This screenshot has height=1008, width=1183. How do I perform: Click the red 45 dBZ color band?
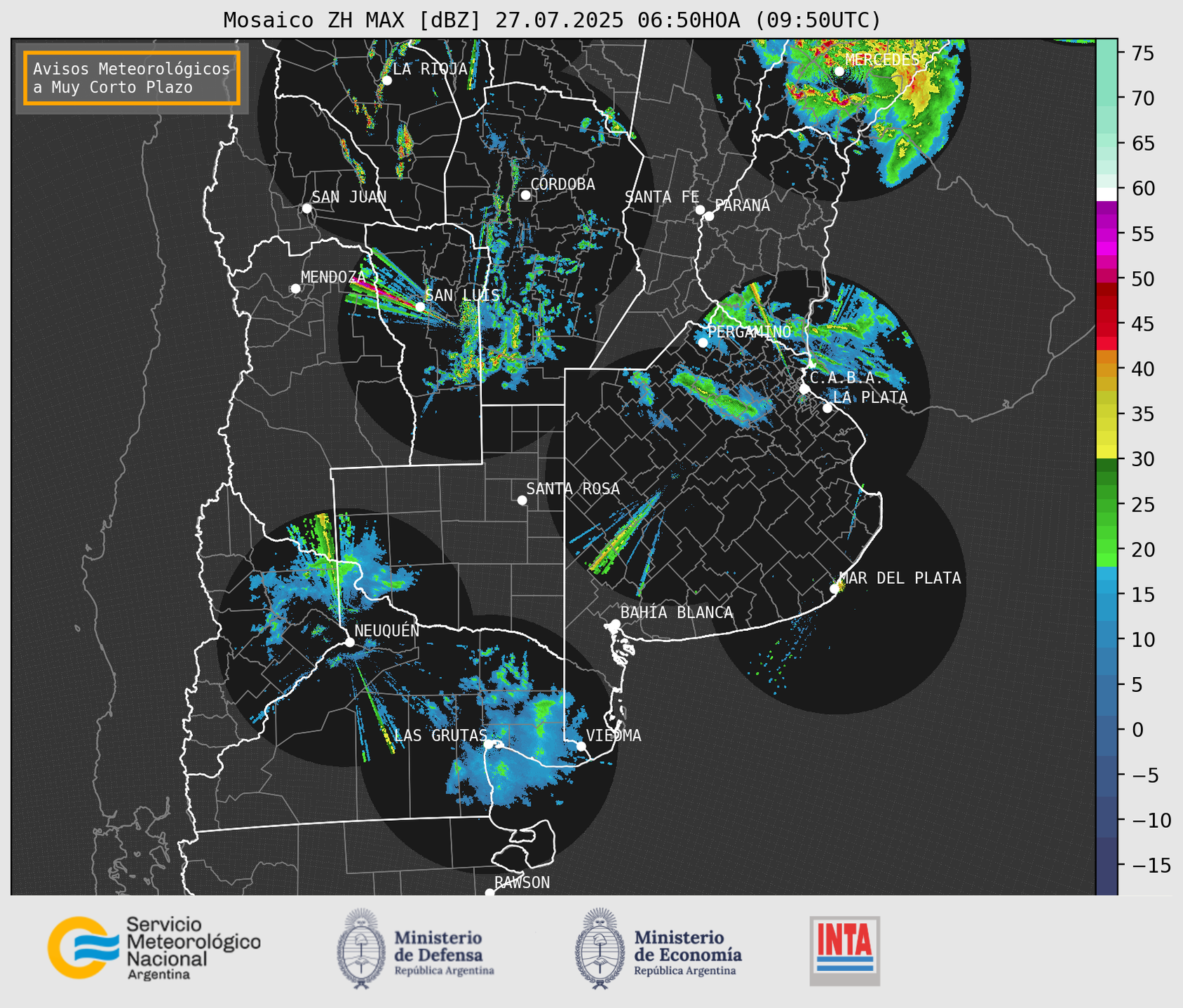1107,325
